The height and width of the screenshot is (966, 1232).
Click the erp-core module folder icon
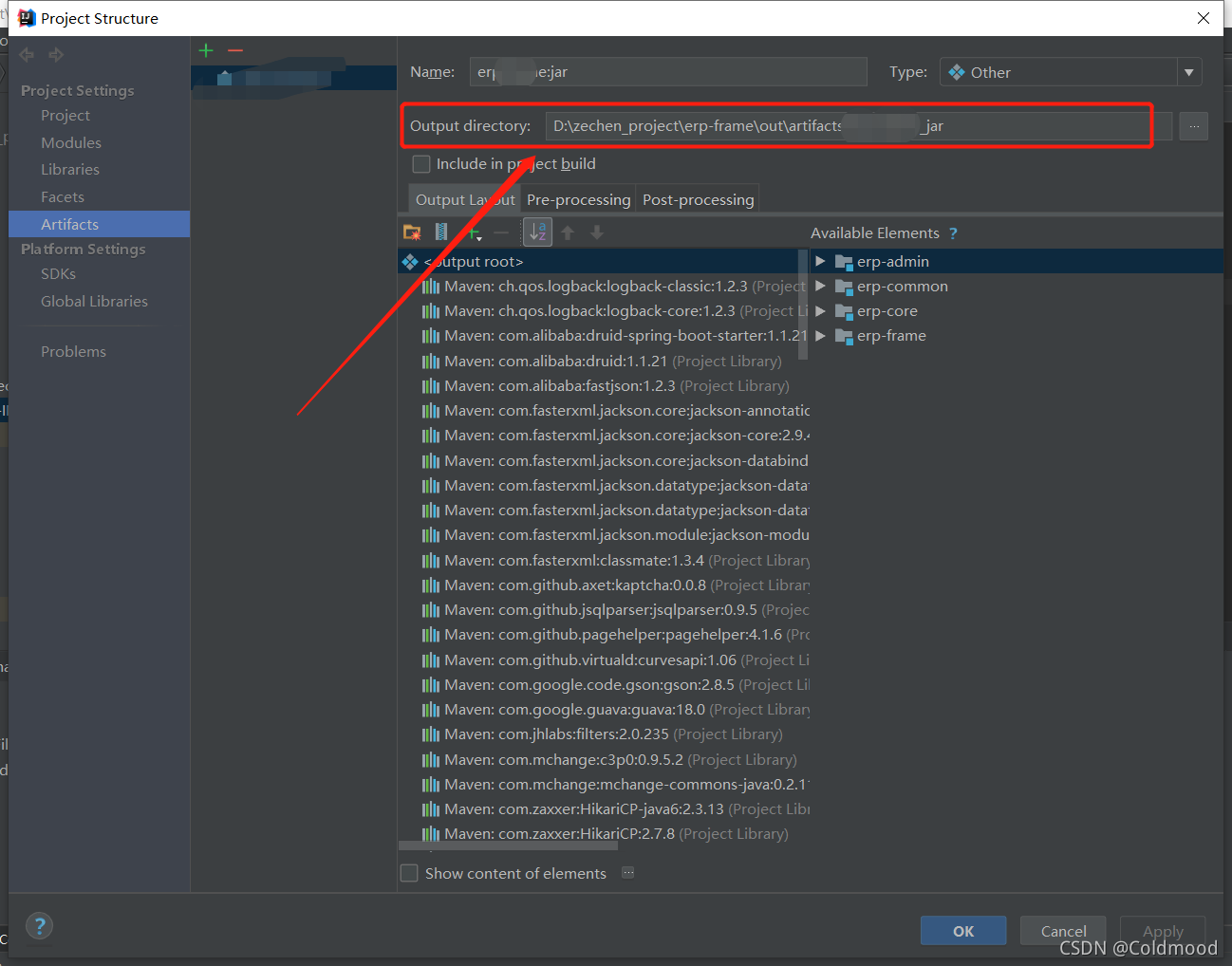[844, 311]
